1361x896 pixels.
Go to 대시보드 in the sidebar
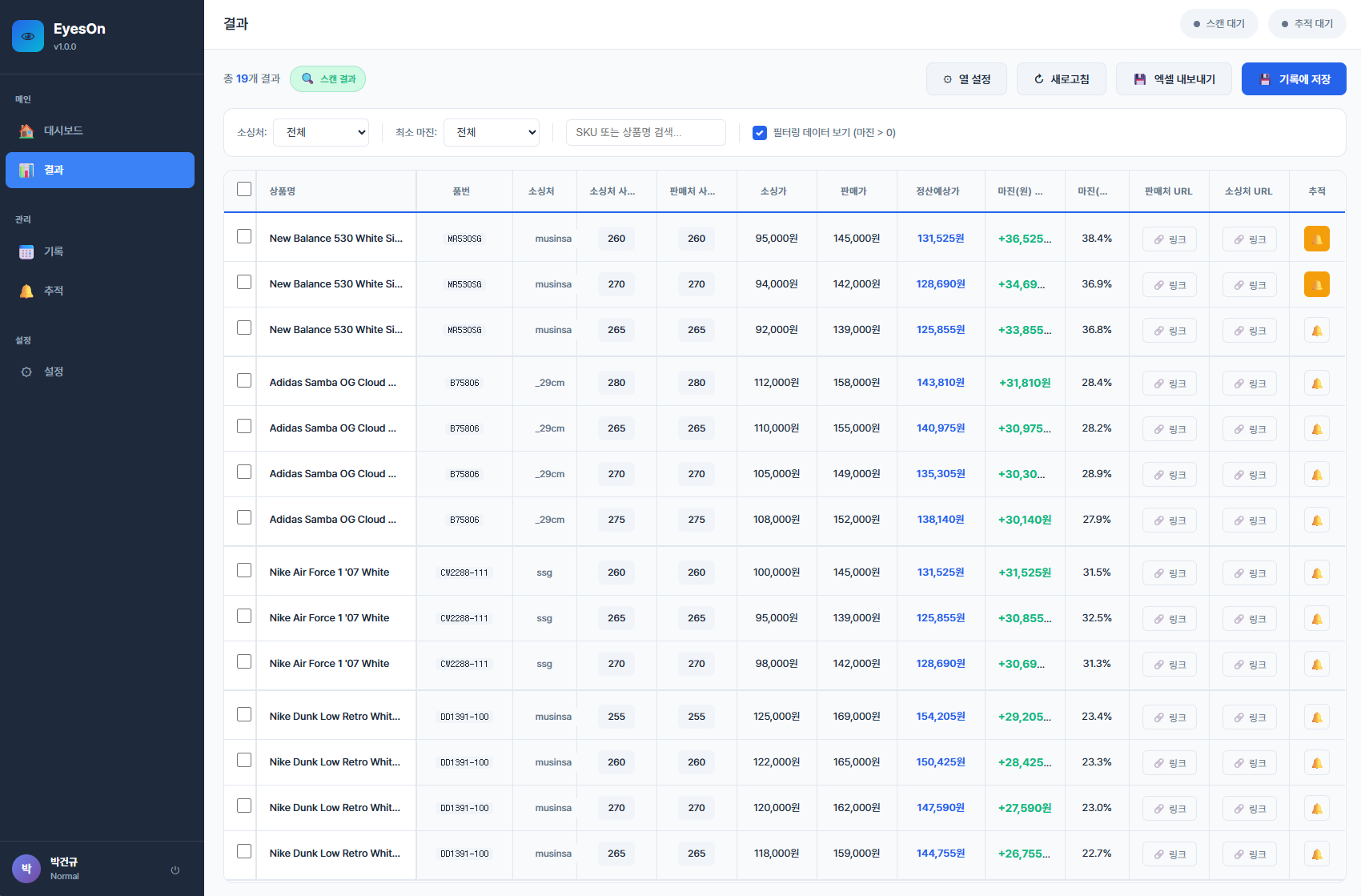coord(63,131)
